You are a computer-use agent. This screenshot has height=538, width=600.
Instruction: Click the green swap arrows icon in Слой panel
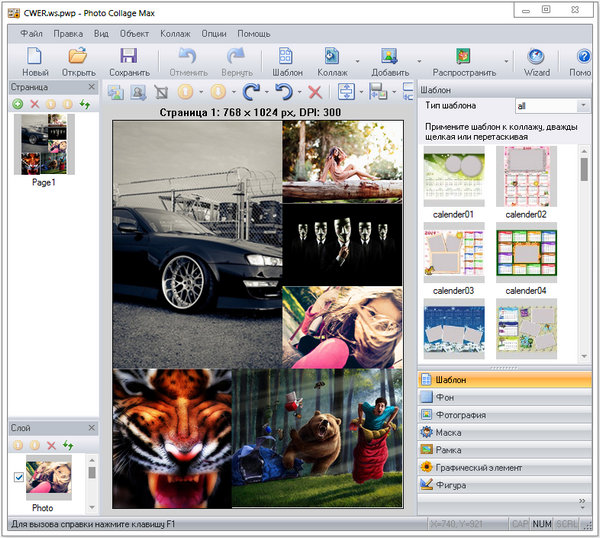[69, 445]
